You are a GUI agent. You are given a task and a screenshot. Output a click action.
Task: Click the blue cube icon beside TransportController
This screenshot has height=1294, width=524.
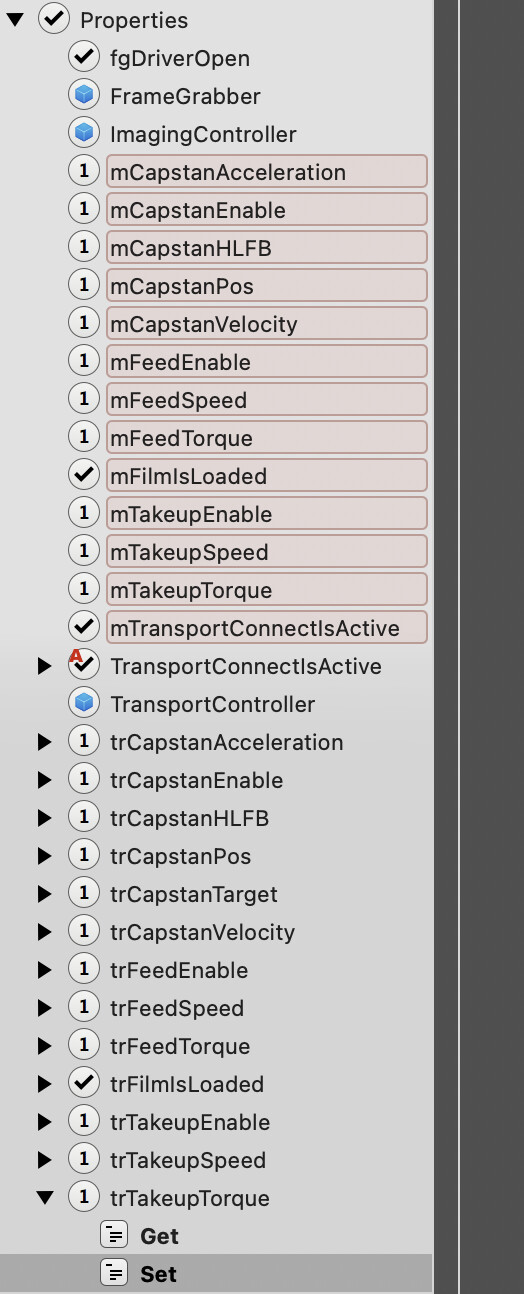pyautogui.click(x=84, y=704)
